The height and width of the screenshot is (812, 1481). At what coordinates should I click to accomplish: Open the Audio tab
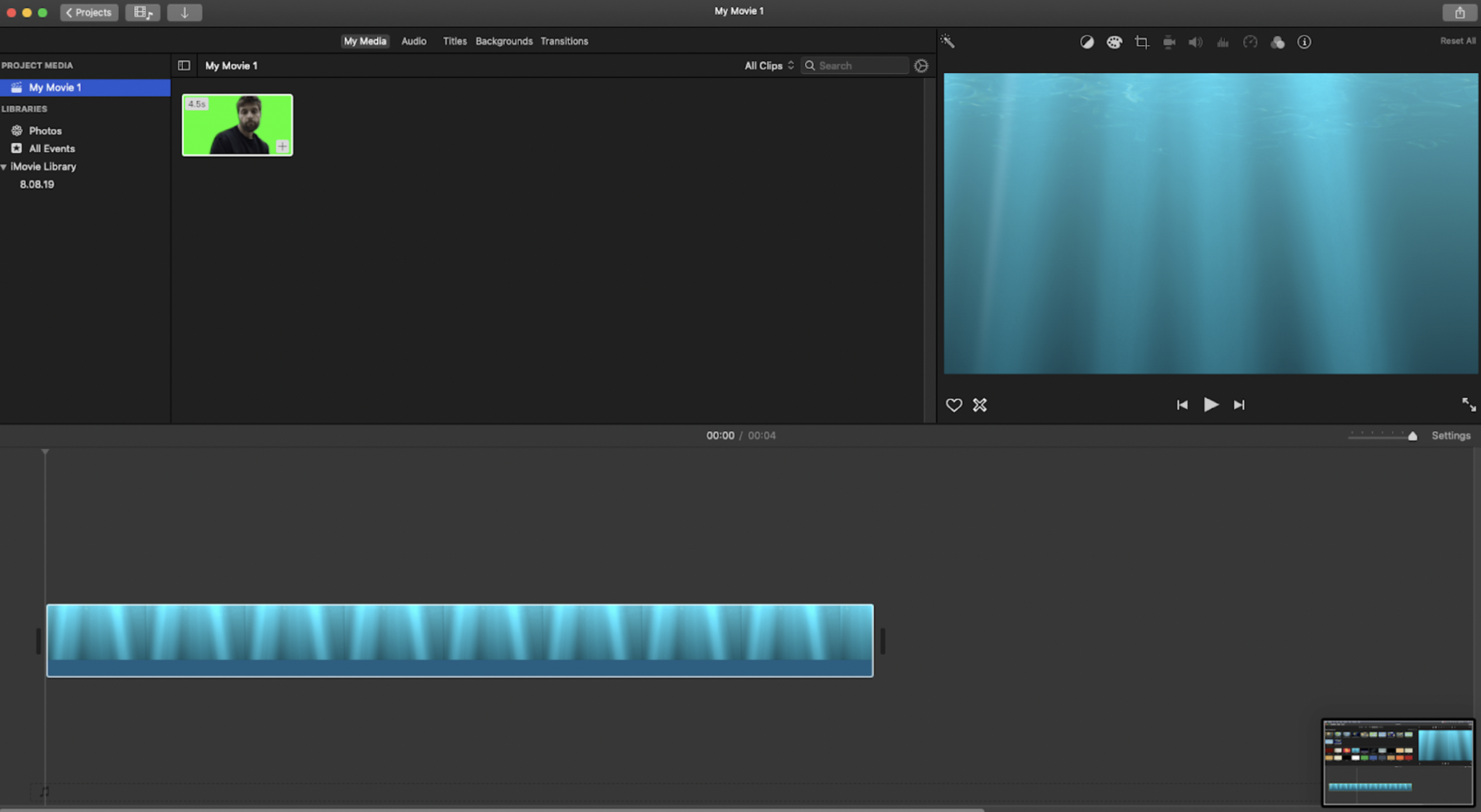pos(413,41)
